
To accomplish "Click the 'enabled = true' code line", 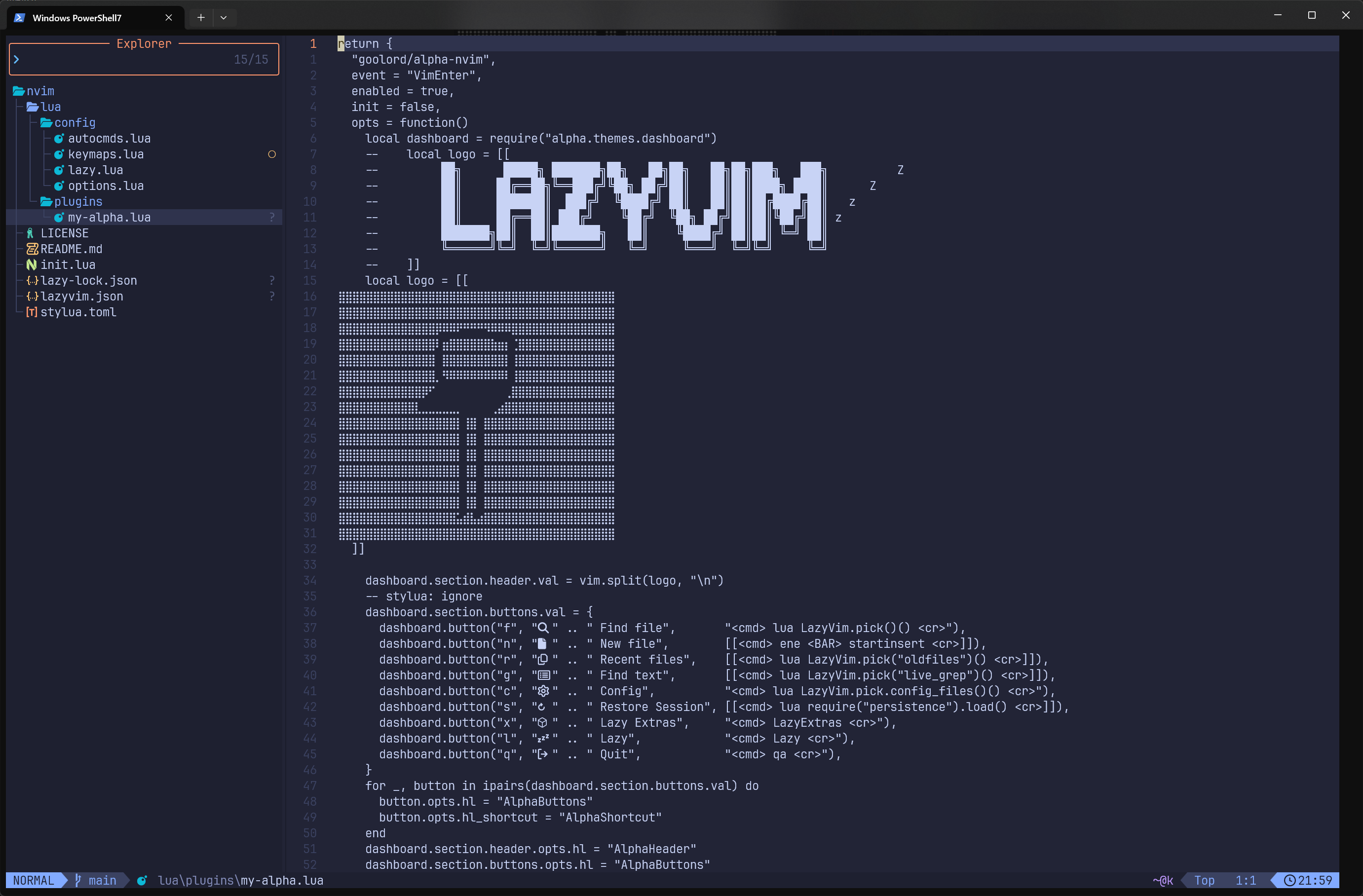I will tap(403, 91).
